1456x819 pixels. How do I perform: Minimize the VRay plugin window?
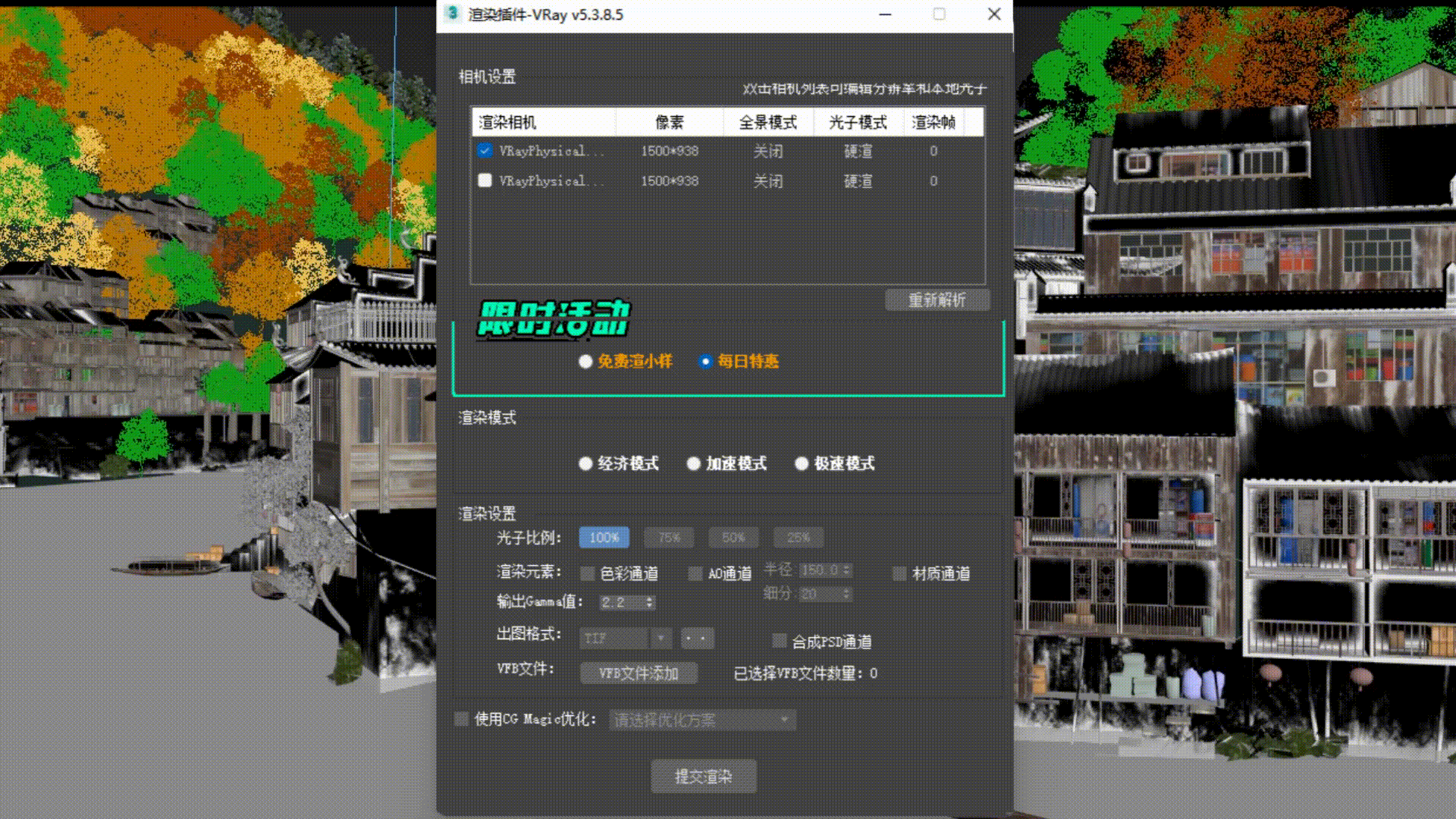[x=885, y=14]
